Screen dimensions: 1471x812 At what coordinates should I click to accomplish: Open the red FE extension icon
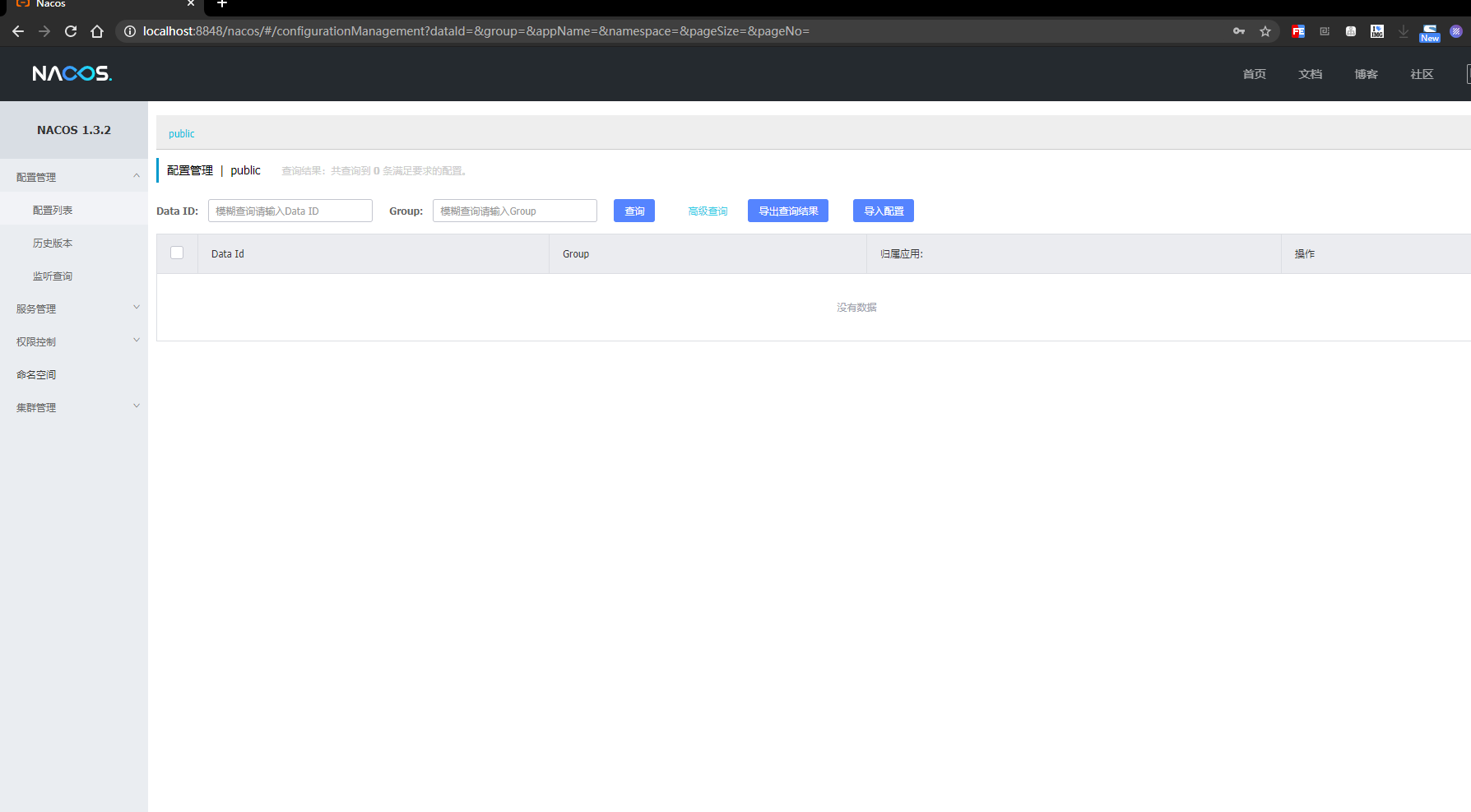pyautogui.click(x=1298, y=31)
